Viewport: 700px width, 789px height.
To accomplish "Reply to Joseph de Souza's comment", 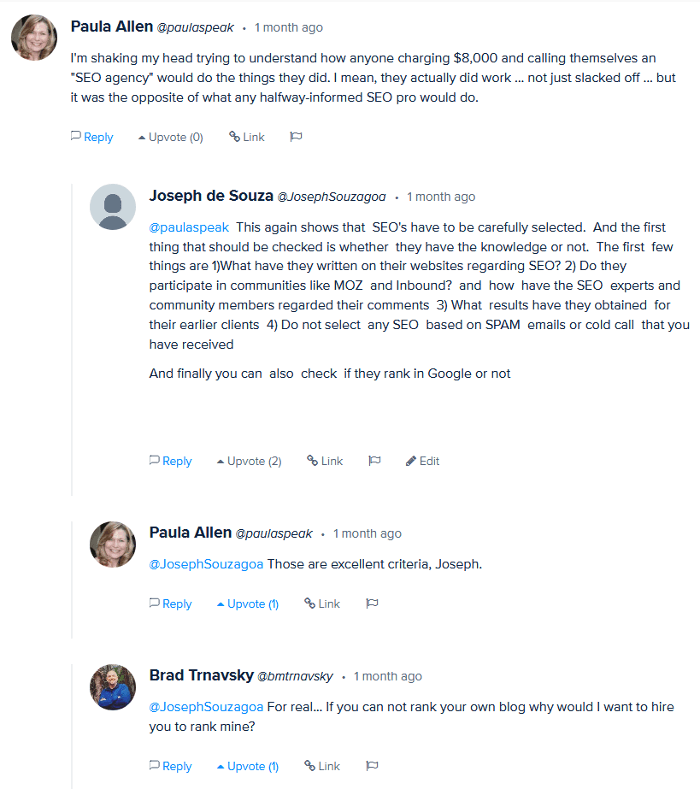I will [x=170, y=461].
